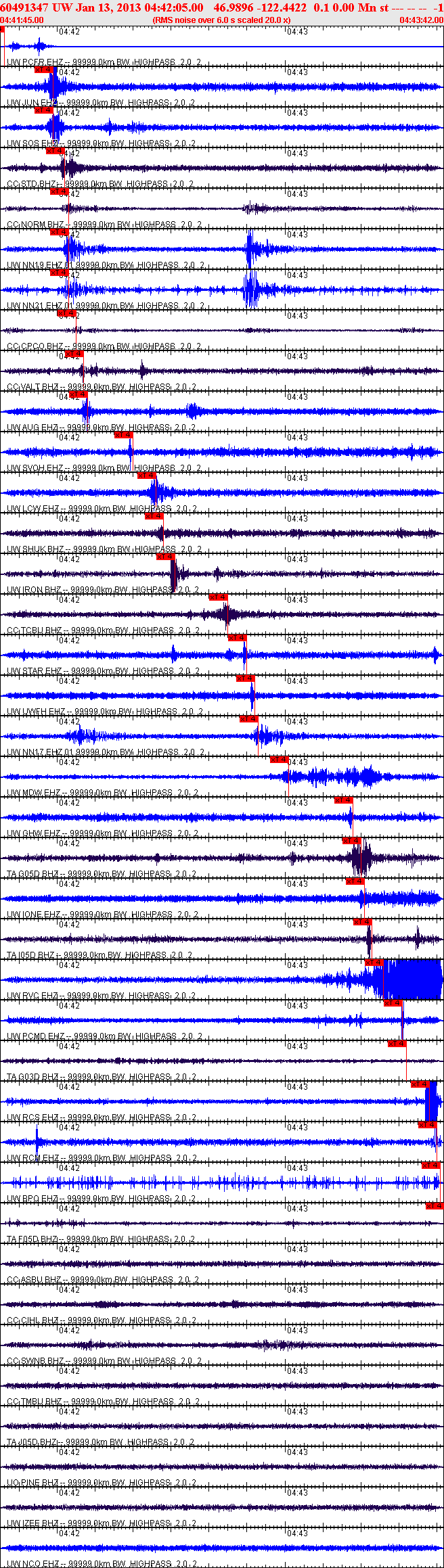Screen dimensions: 444x1568
Task: Click the 04:43 tick on UW RVC EHZ trace
Action: click(x=298, y=965)
